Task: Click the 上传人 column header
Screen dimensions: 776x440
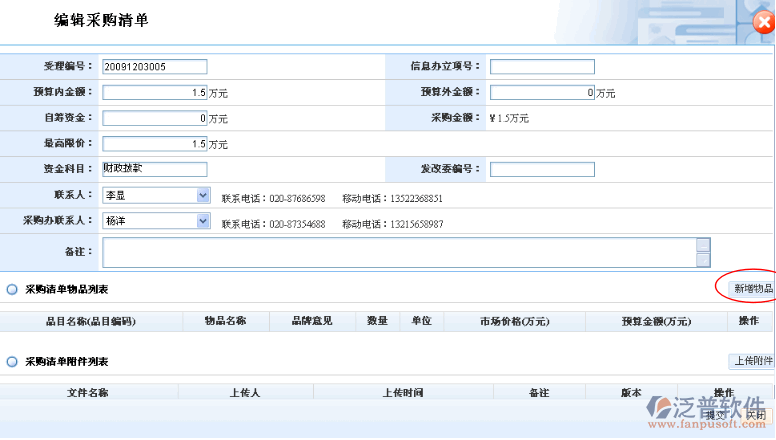Action: coord(245,392)
